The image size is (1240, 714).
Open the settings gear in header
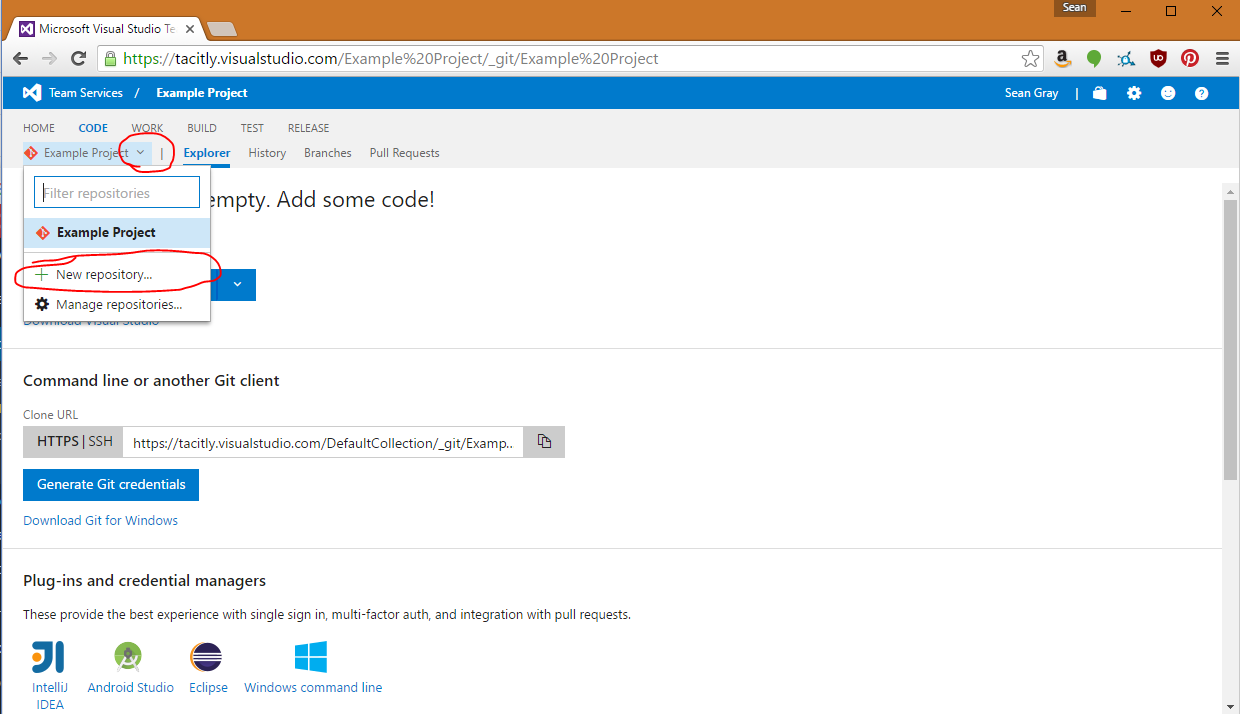(x=1134, y=93)
